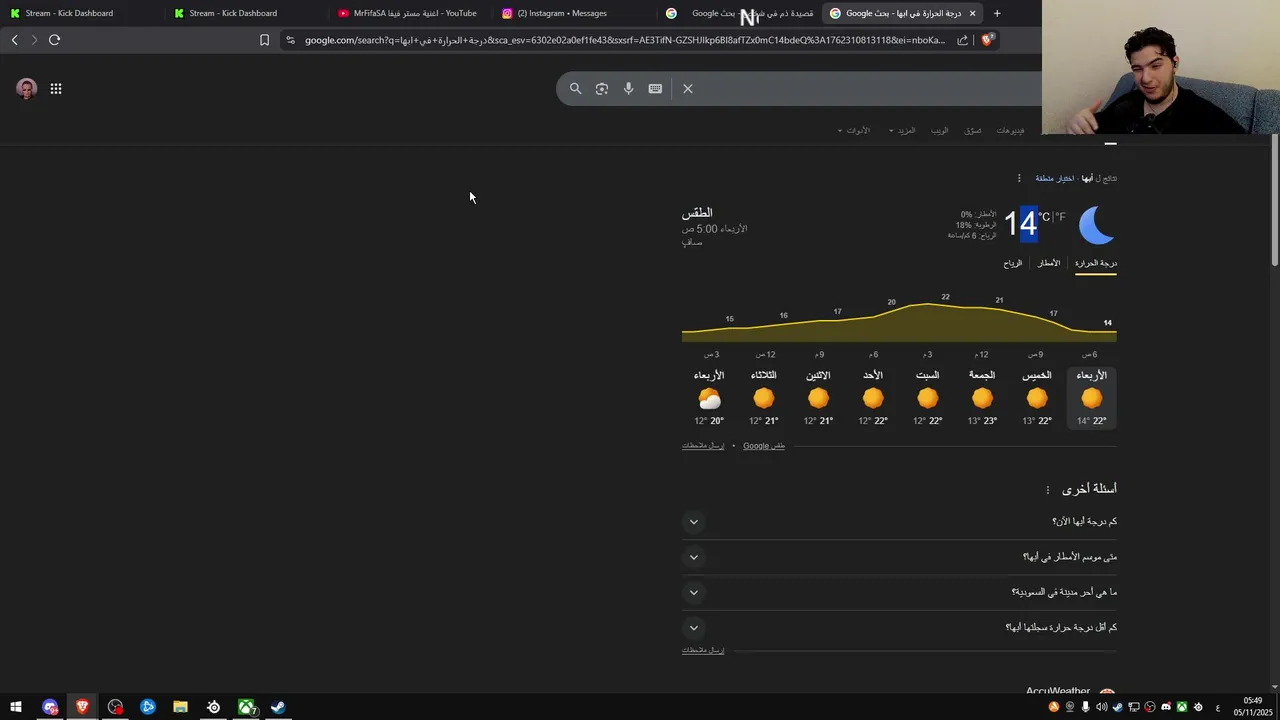Expand question كم أقل درجة حرارة سجلتها أبها؟
This screenshot has height=720, width=1280.
(x=899, y=628)
